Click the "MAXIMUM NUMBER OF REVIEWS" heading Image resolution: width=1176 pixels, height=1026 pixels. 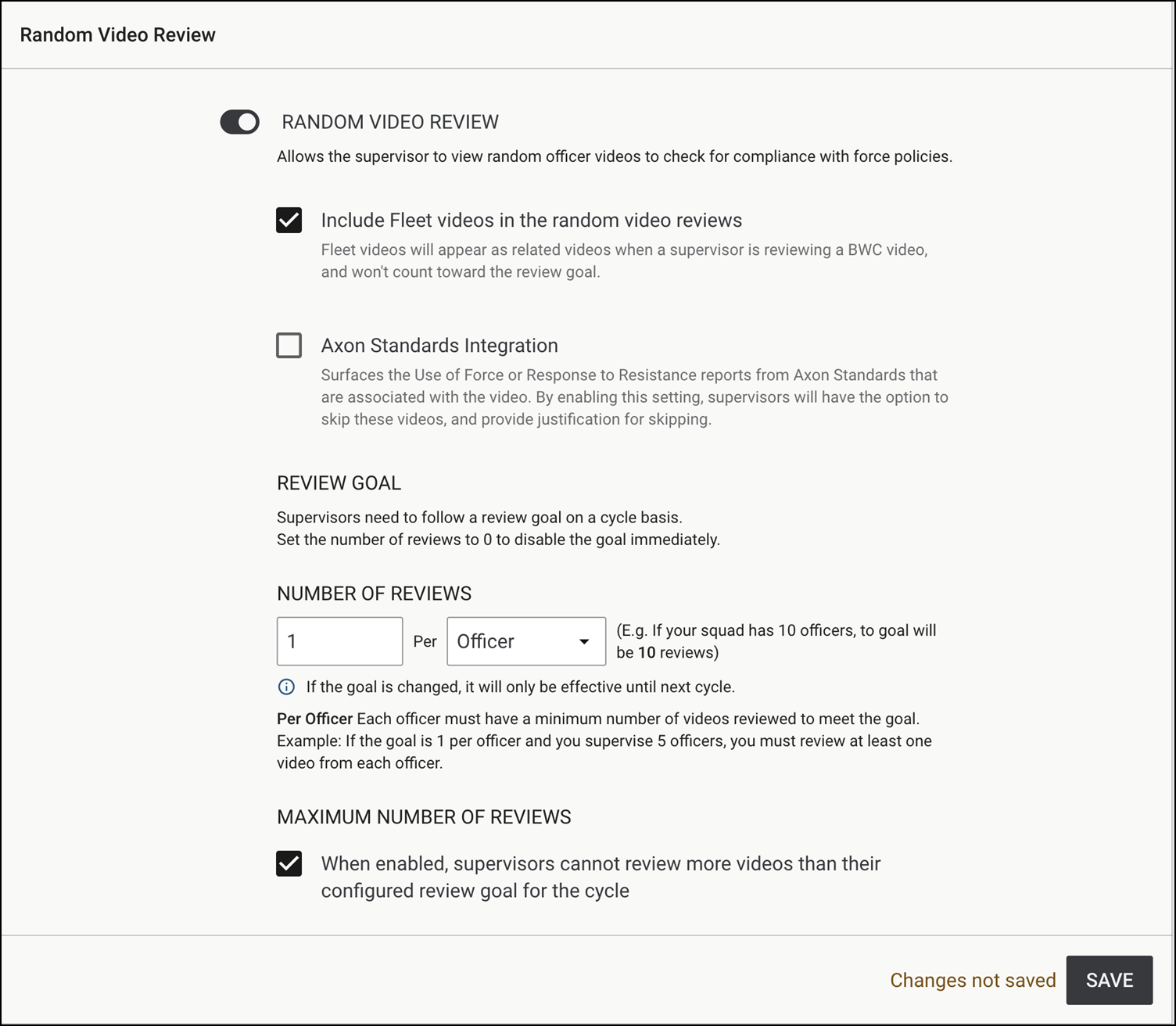click(x=424, y=817)
